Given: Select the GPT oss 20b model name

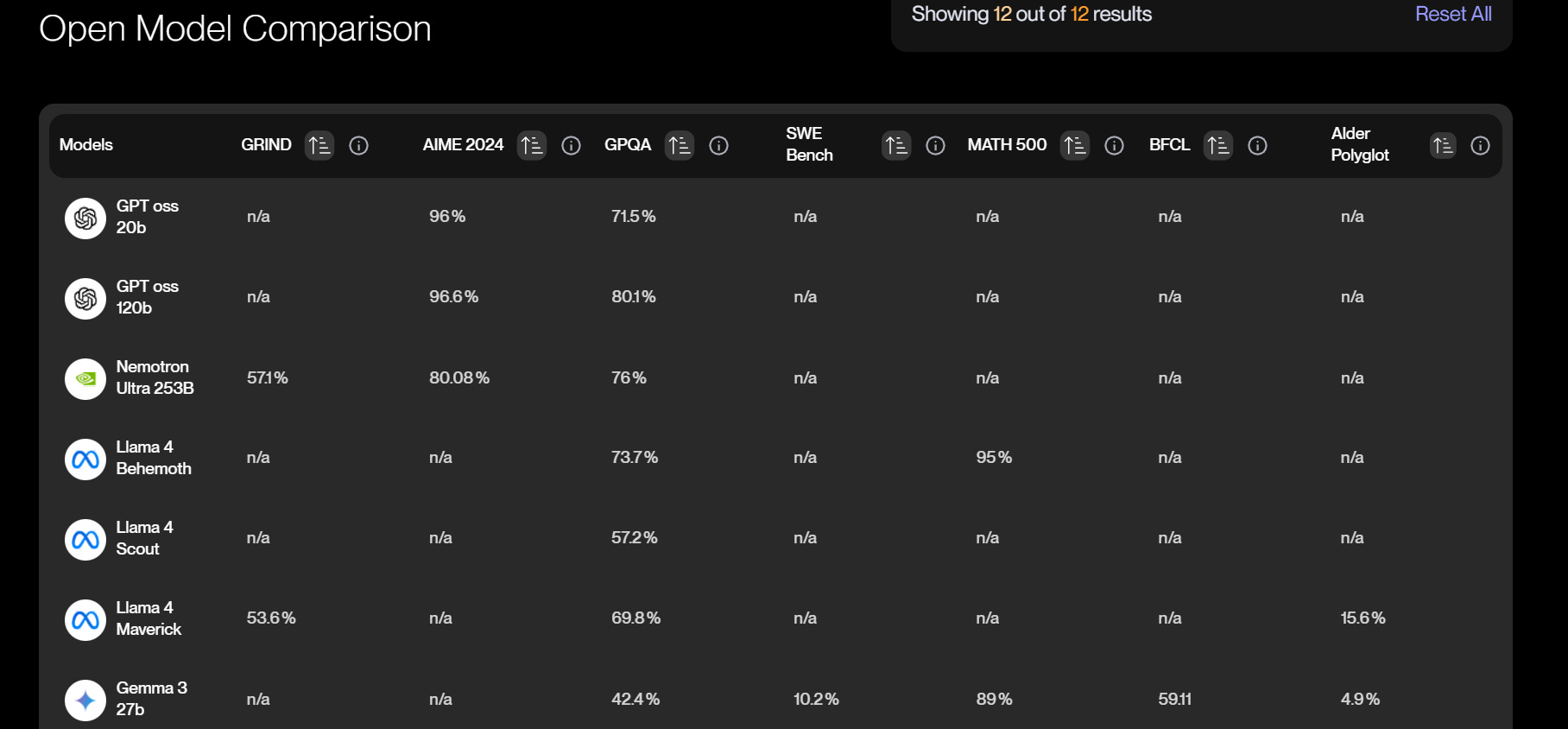Looking at the screenshot, I should coord(148,217).
